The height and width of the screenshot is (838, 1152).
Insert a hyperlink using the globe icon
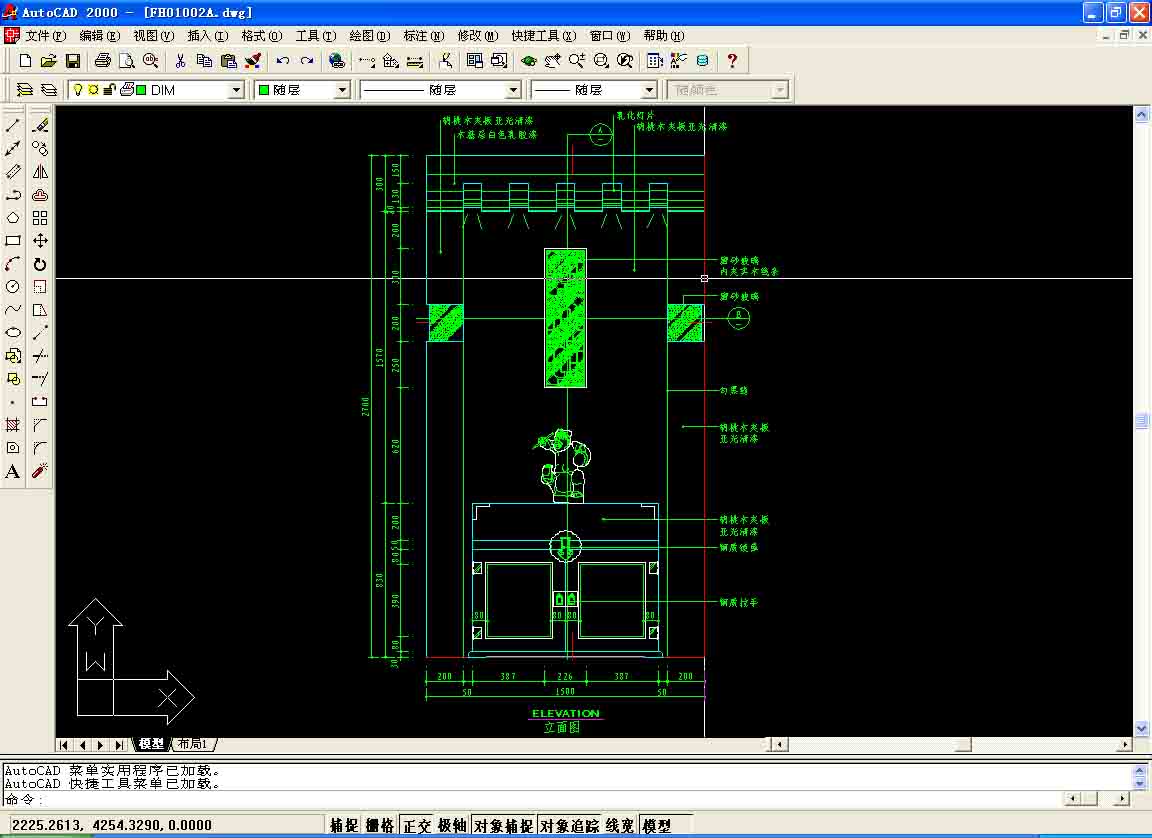336,61
